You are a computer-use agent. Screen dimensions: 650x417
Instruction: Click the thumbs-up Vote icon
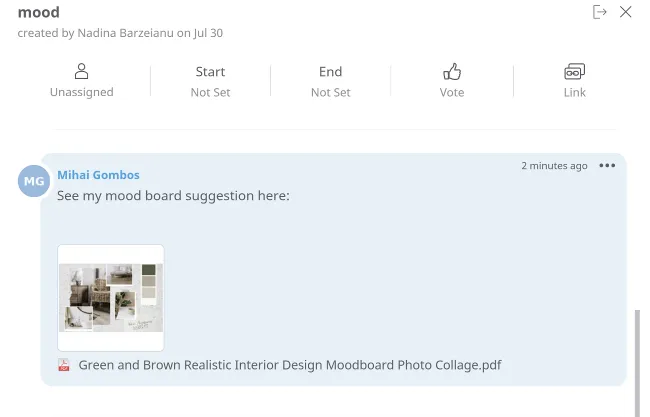[x=452, y=71]
